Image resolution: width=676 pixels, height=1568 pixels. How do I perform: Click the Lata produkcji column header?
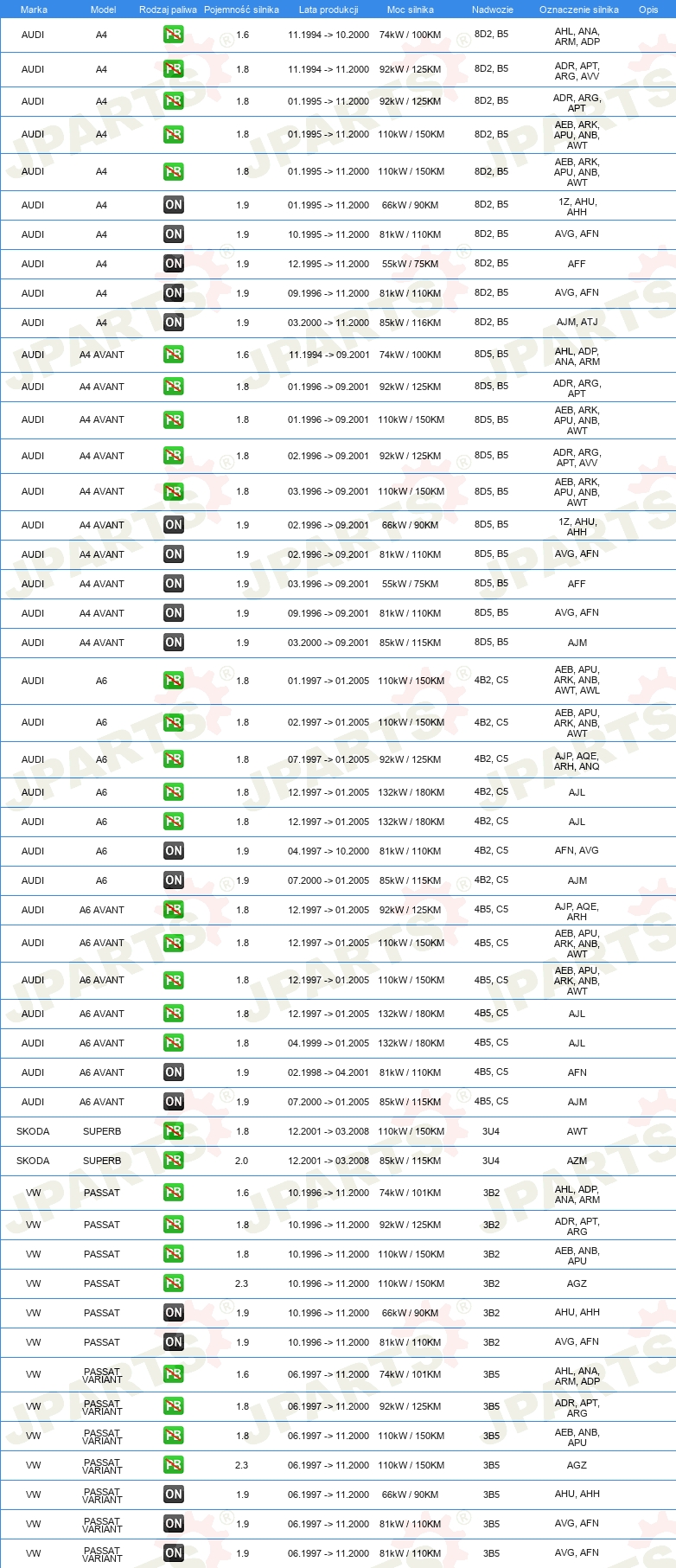click(328, 10)
